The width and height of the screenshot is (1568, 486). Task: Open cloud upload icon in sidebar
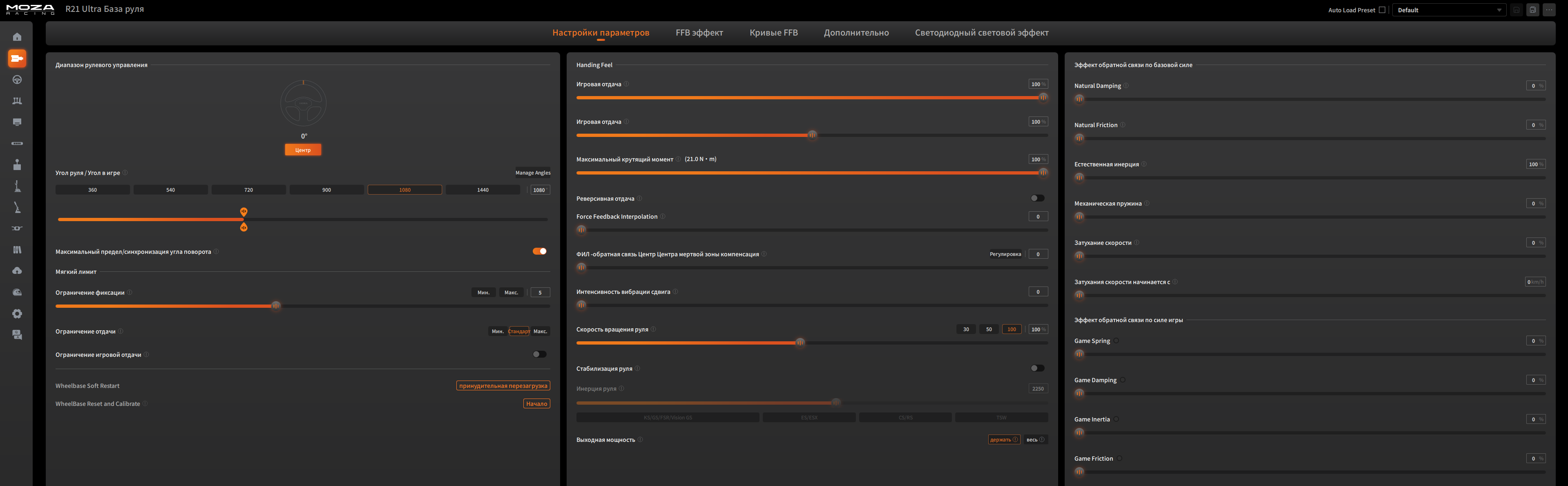(x=17, y=271)
